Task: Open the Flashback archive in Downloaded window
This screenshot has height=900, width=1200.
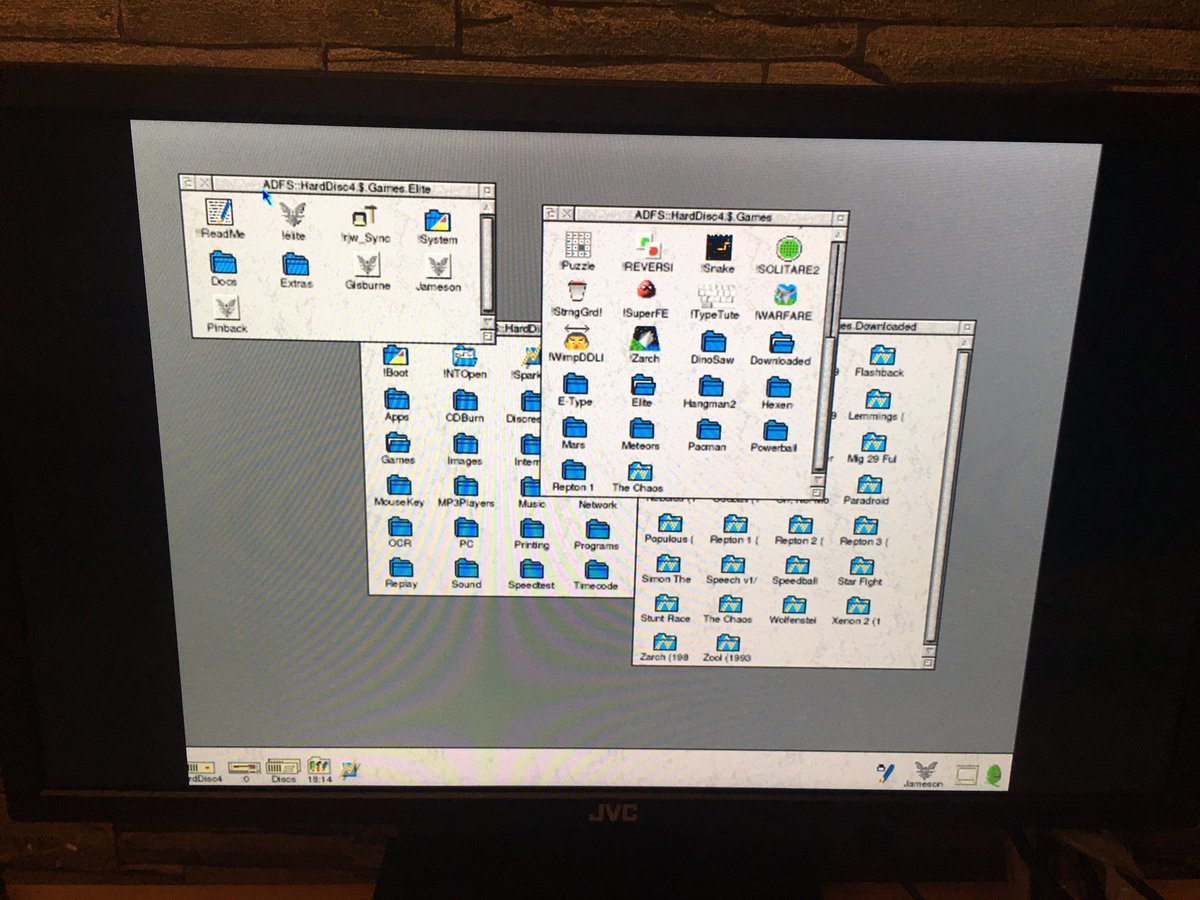Action: [881, 355]
